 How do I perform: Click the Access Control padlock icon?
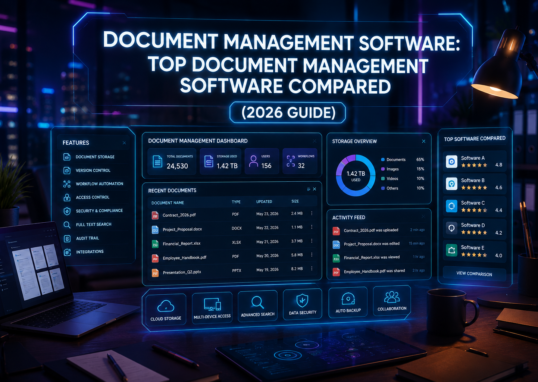pos(67,197)
